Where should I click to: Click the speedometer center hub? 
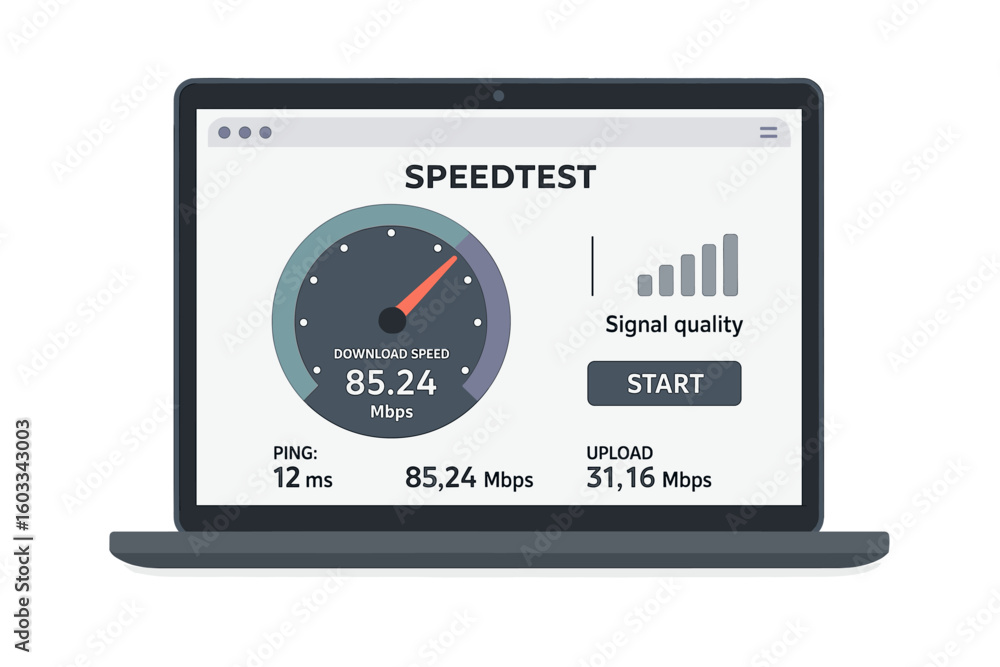392,320
